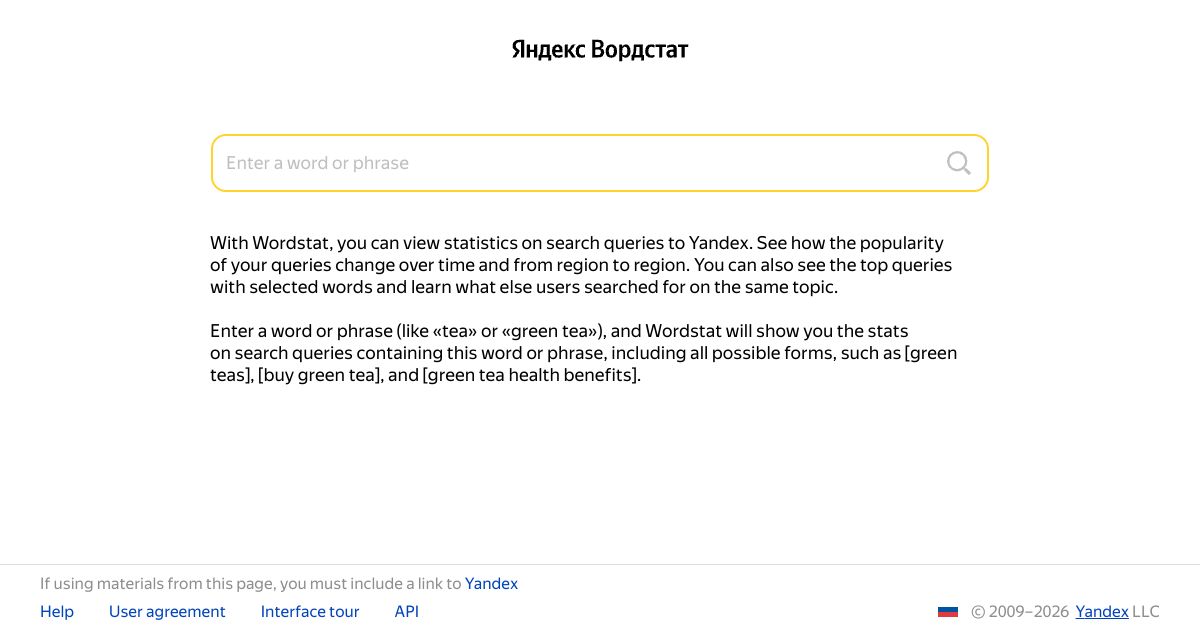Click the 'If using materials from this page' notice
The height and width of the screenshot is (630, 1200).
(x=279, y=584)
